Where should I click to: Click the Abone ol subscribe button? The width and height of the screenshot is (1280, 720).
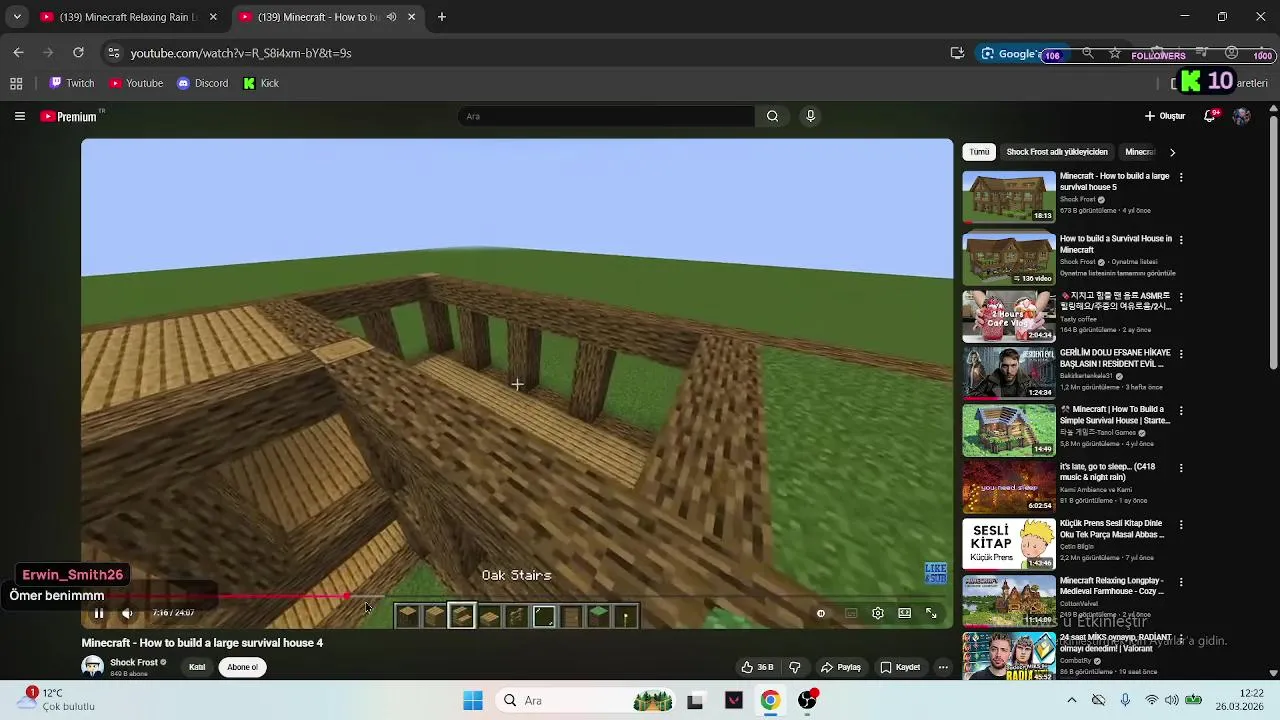(242, 667)
